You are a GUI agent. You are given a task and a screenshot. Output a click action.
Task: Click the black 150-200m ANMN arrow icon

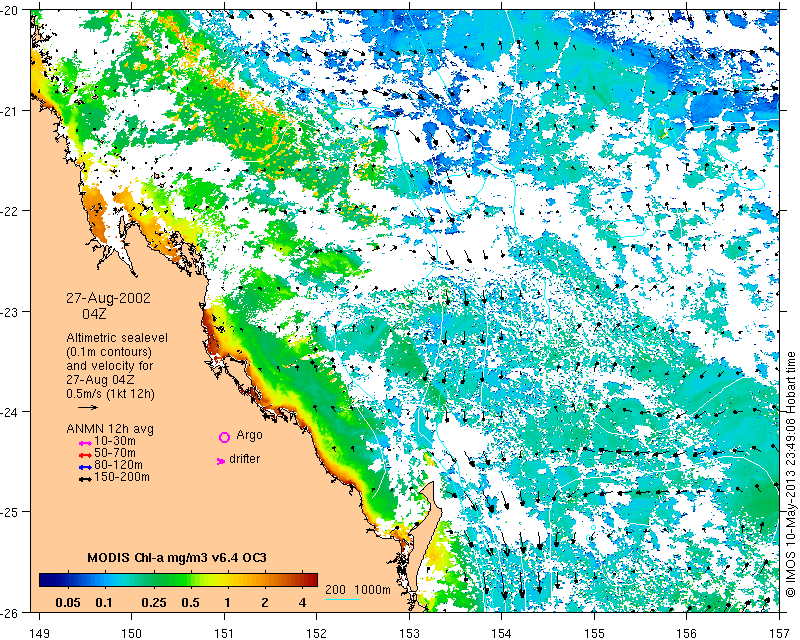[x=85, y=479]
